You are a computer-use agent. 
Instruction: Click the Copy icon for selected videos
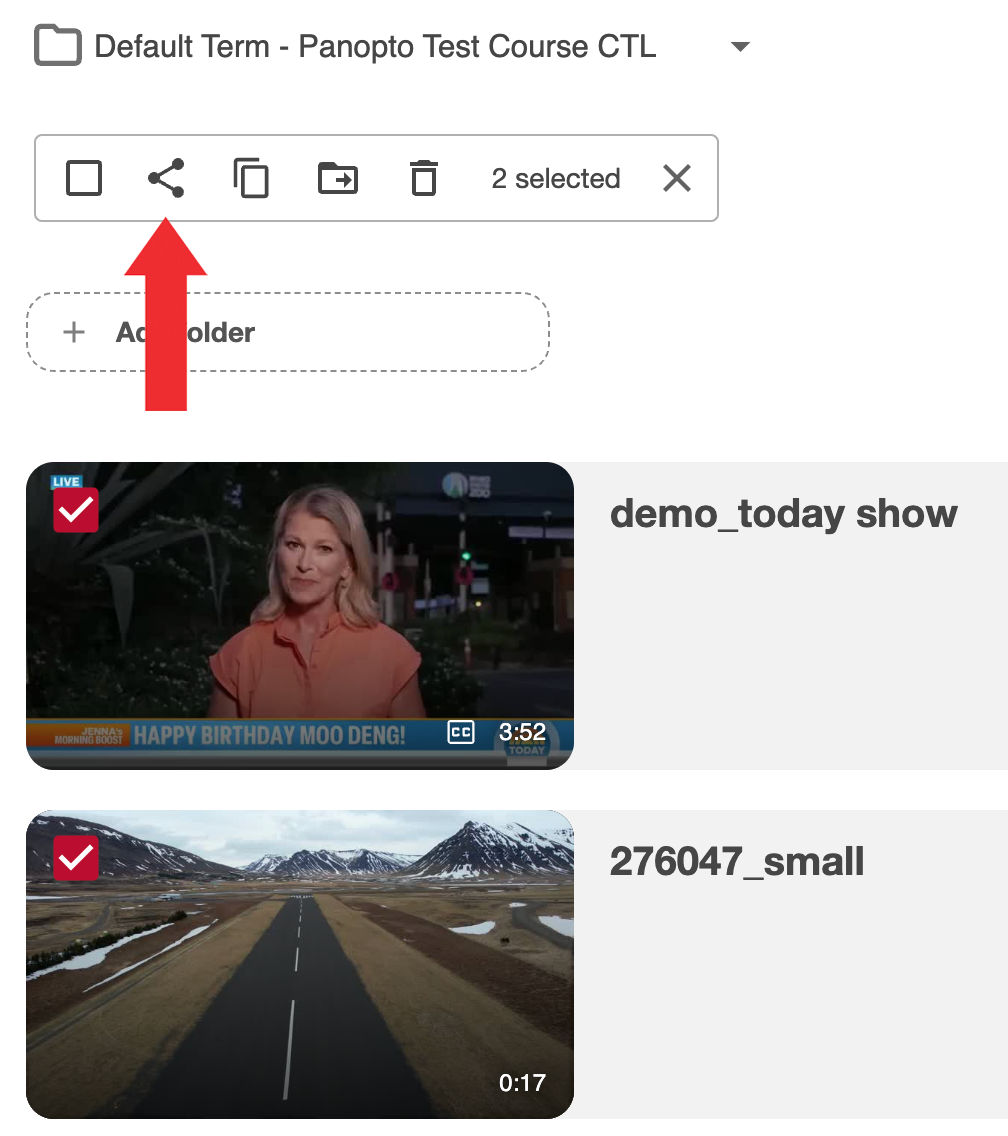[251, 178]
